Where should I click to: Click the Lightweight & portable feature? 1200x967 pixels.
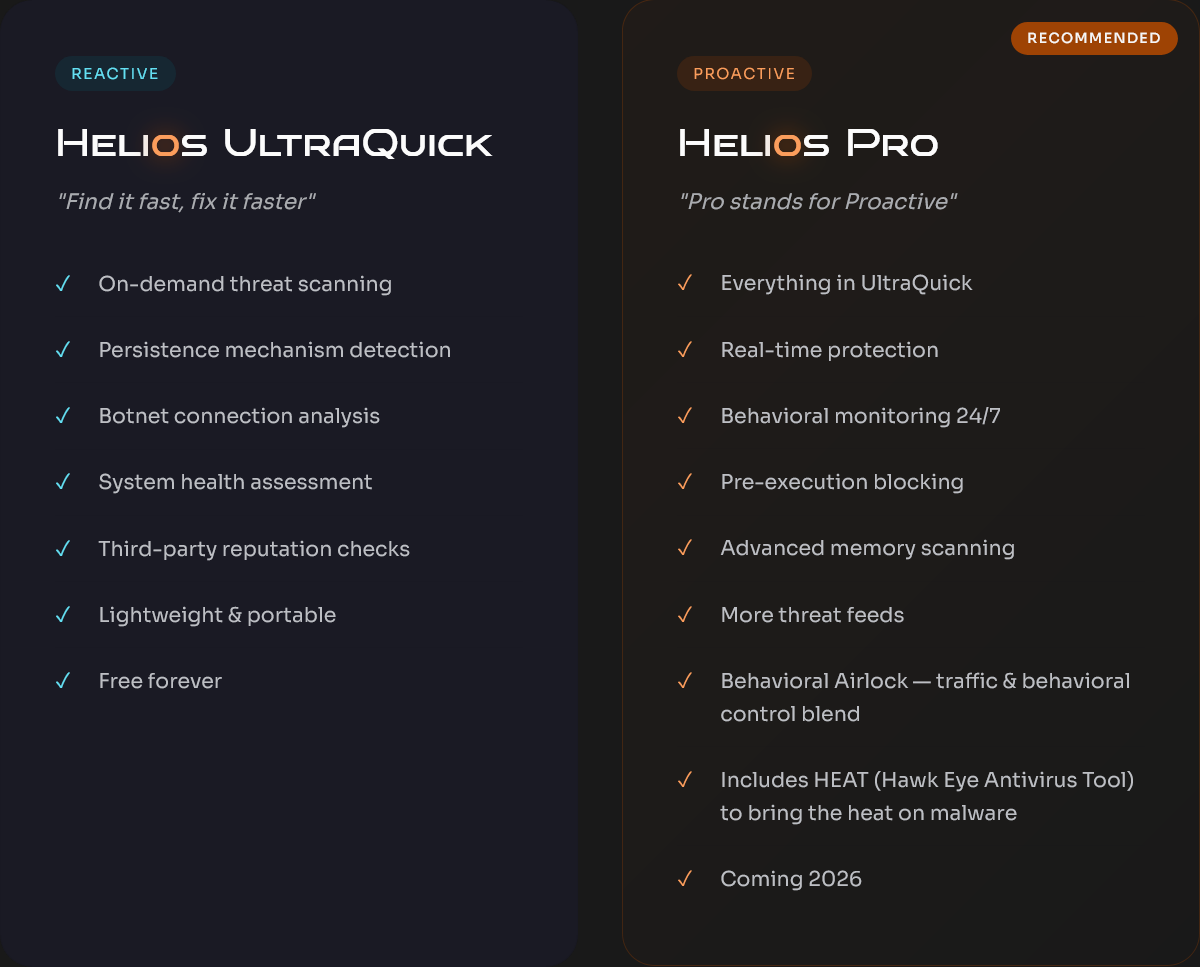pyautogui.click(x=217, y=615)
